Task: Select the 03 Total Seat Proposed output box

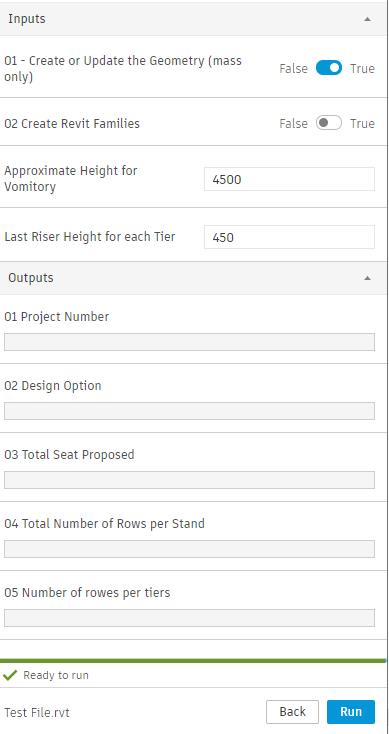Action: point(189,480)
